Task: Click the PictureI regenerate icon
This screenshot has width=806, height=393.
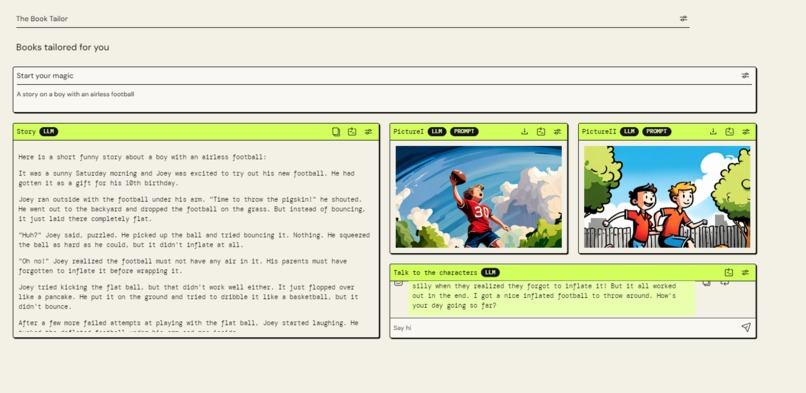Action: tap(541, 132)
